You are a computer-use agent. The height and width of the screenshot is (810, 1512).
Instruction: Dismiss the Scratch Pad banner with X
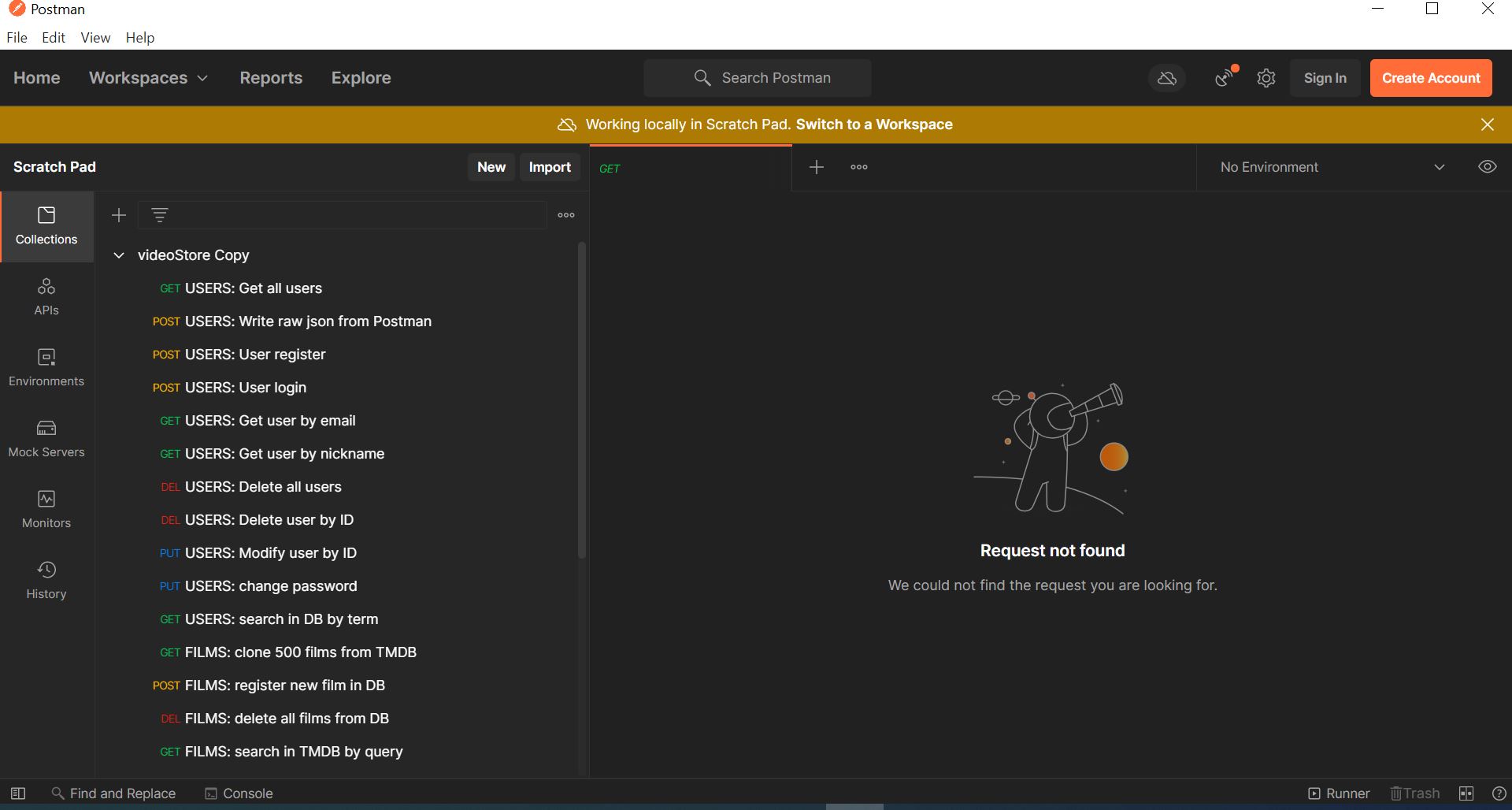click(1488, 124)
